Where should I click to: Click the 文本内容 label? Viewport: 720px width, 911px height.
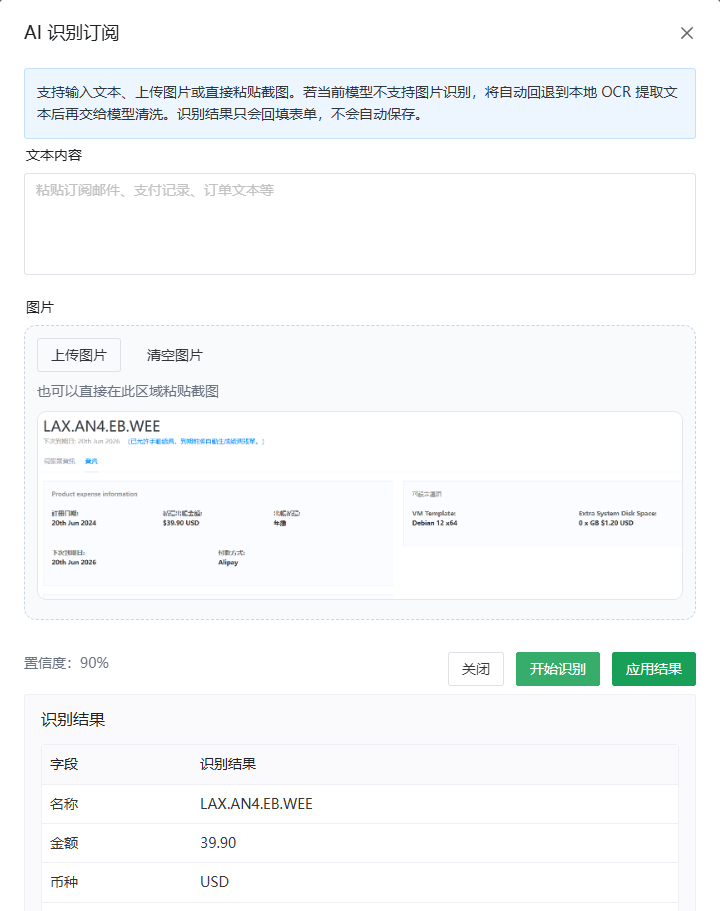tap(54, 155)
